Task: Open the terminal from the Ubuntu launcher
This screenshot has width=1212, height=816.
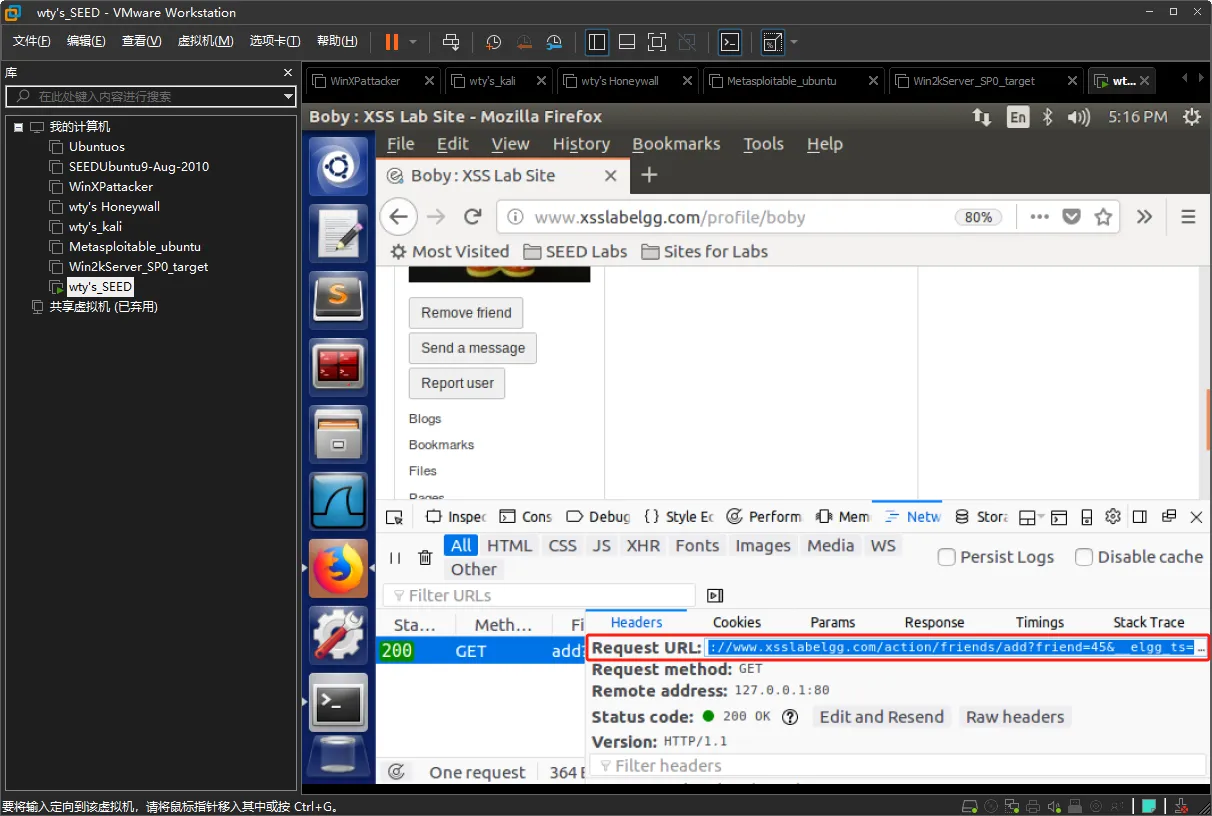Action: point(339,702)
